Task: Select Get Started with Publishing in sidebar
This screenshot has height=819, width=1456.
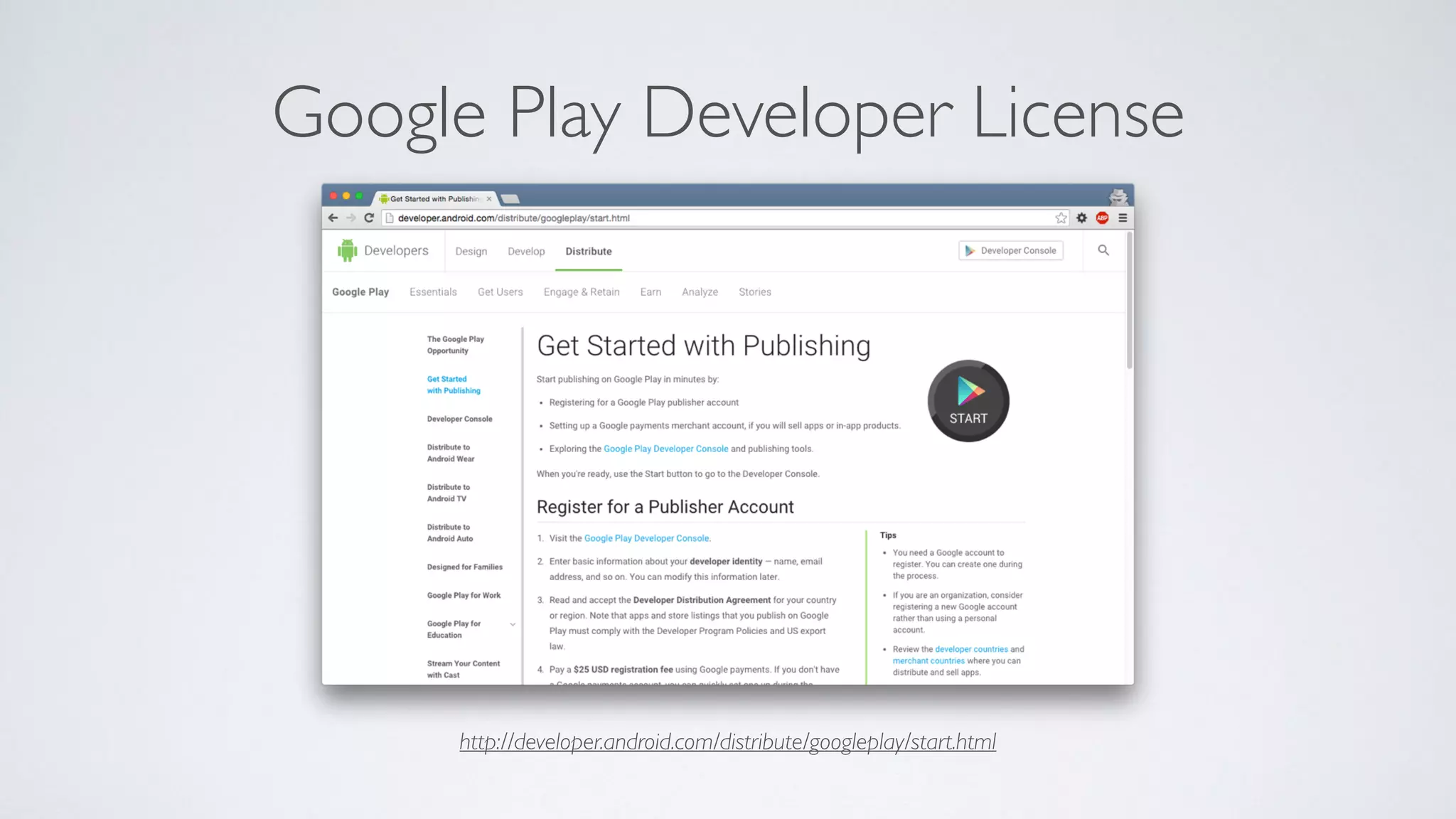Action: pos(454,385)
